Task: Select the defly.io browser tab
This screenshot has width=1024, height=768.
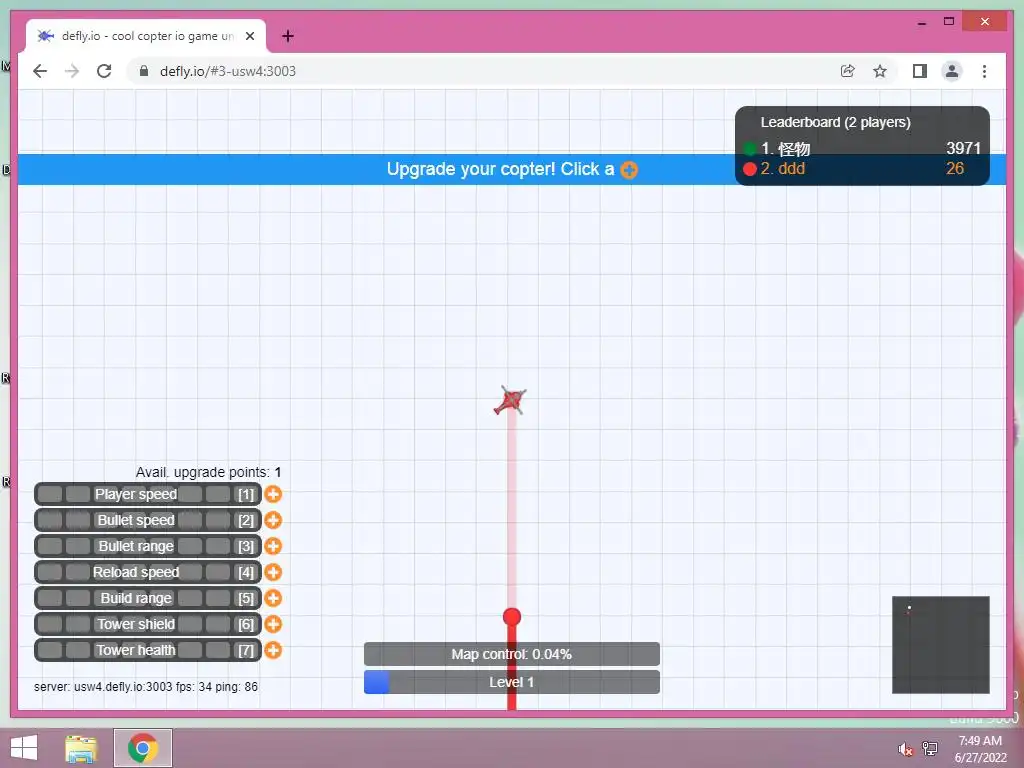Action: point(146,36)
